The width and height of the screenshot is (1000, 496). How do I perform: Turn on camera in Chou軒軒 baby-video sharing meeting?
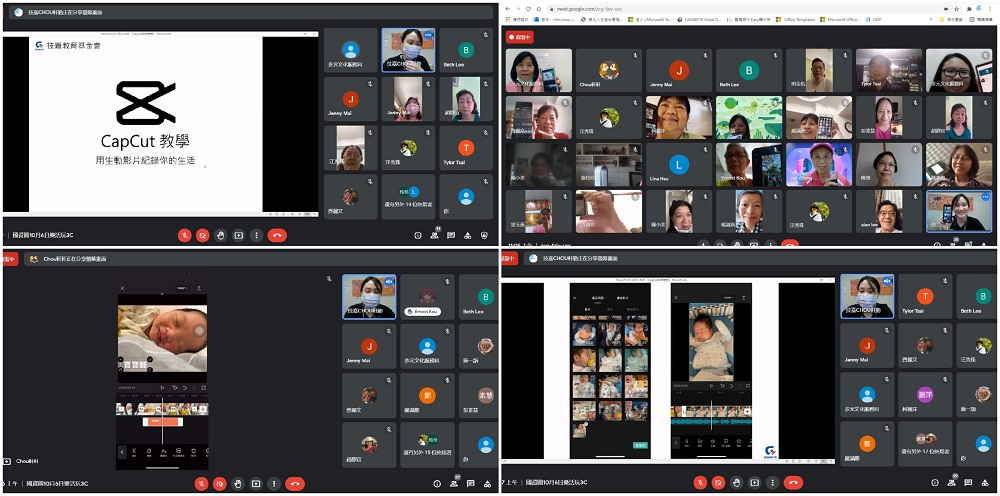(x=220, y=484)
